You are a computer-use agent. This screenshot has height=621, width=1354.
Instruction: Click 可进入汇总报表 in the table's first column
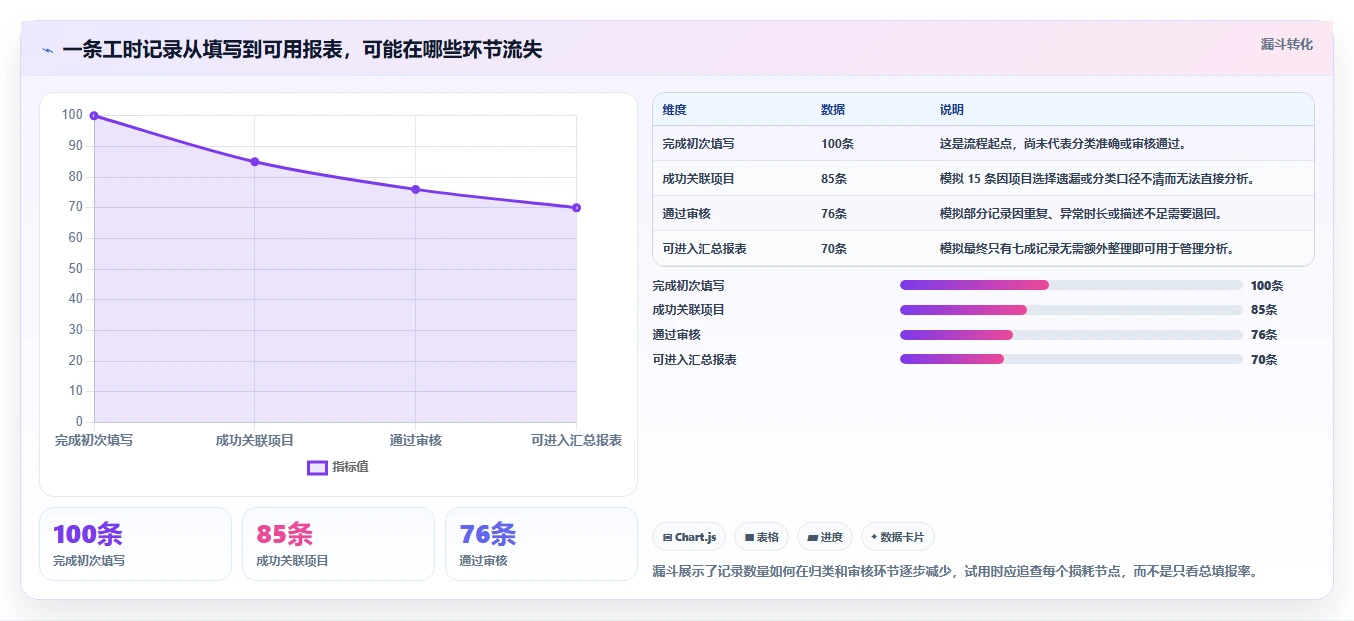click(704, 249)
